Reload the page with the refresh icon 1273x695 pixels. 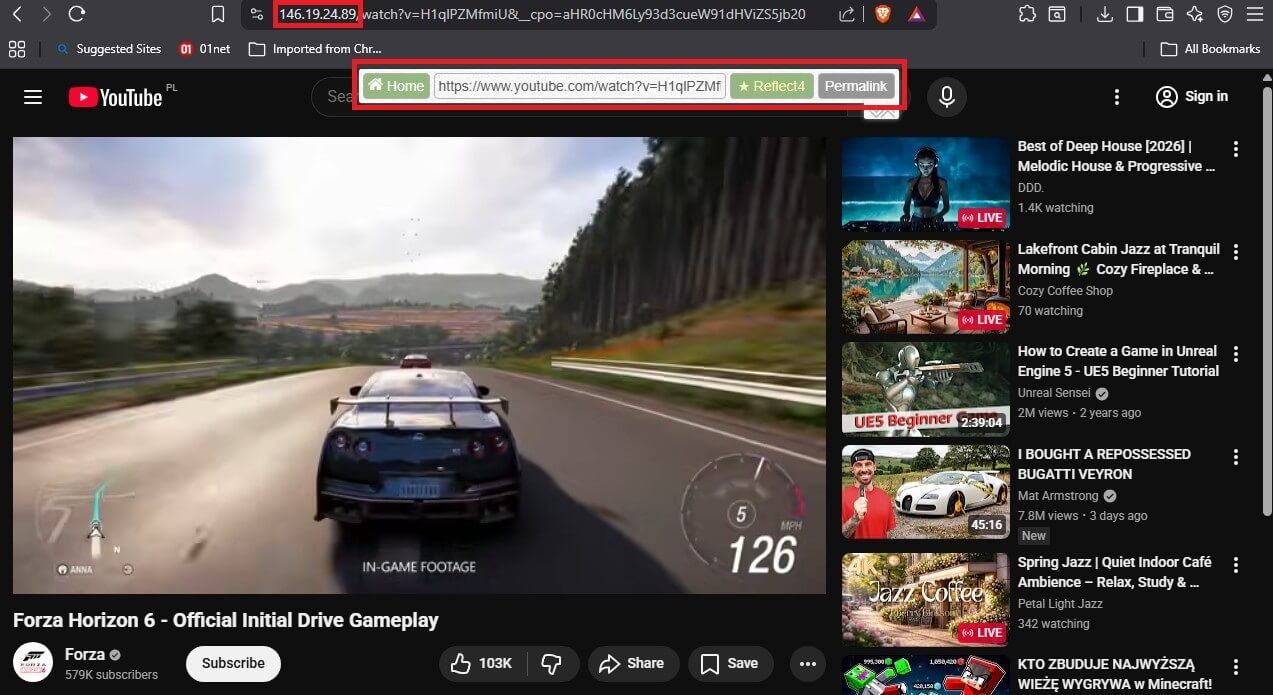76,15
